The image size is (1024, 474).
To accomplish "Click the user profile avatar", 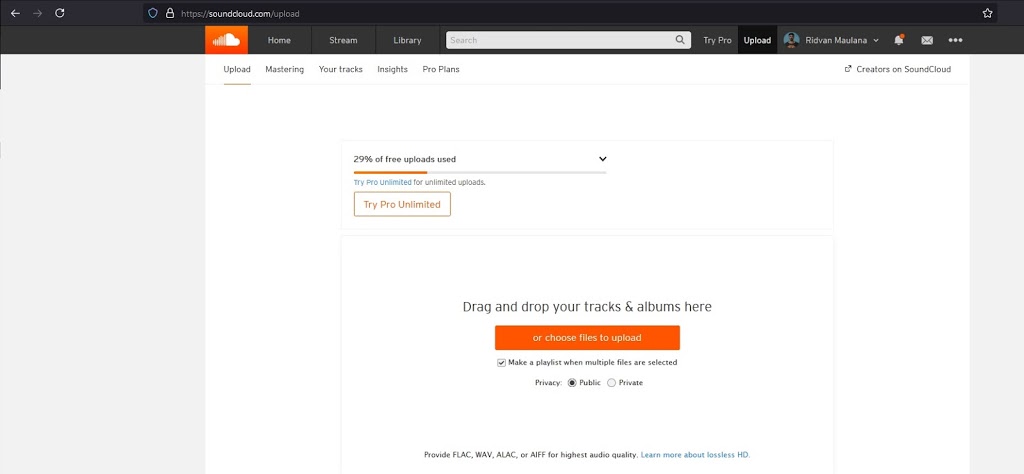I will coord(792,40).
